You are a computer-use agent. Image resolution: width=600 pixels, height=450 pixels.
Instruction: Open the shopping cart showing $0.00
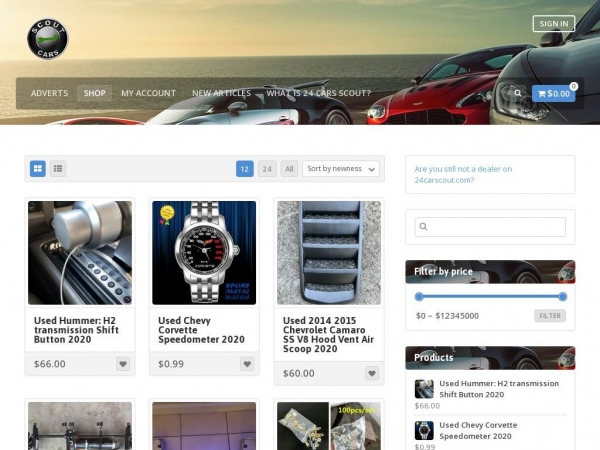pyautogui.click(x=554, y=93)
